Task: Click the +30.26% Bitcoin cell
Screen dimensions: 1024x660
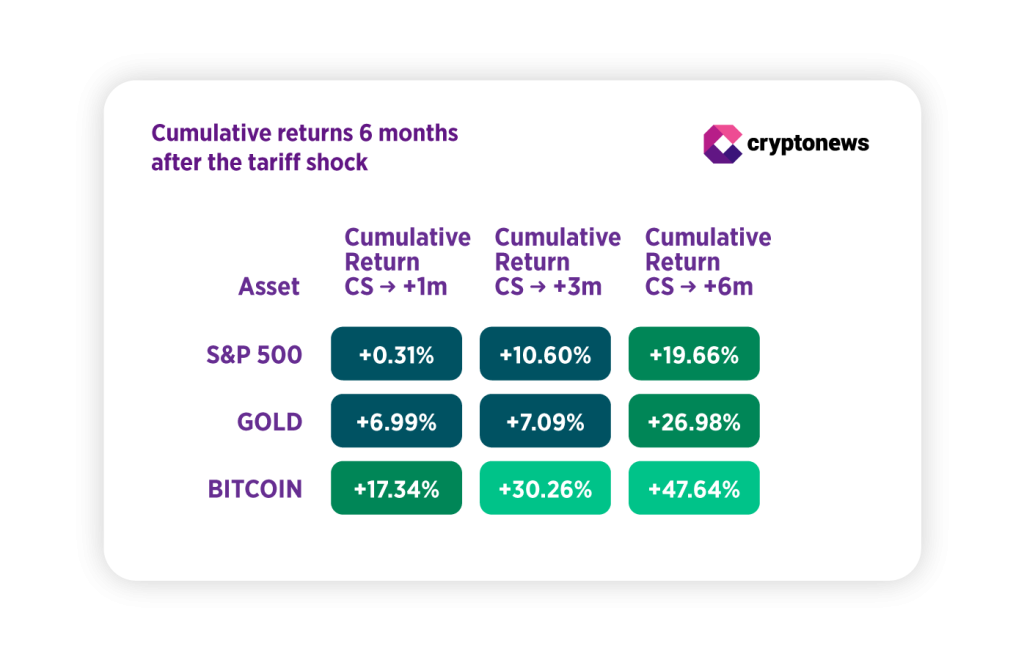Action: tap(545, 488)
